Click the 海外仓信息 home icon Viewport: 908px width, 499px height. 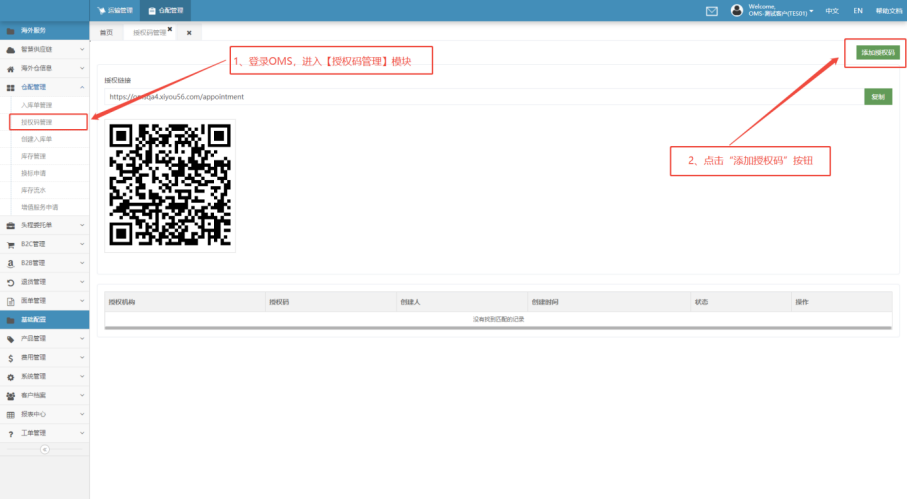(x=10, y=69)
